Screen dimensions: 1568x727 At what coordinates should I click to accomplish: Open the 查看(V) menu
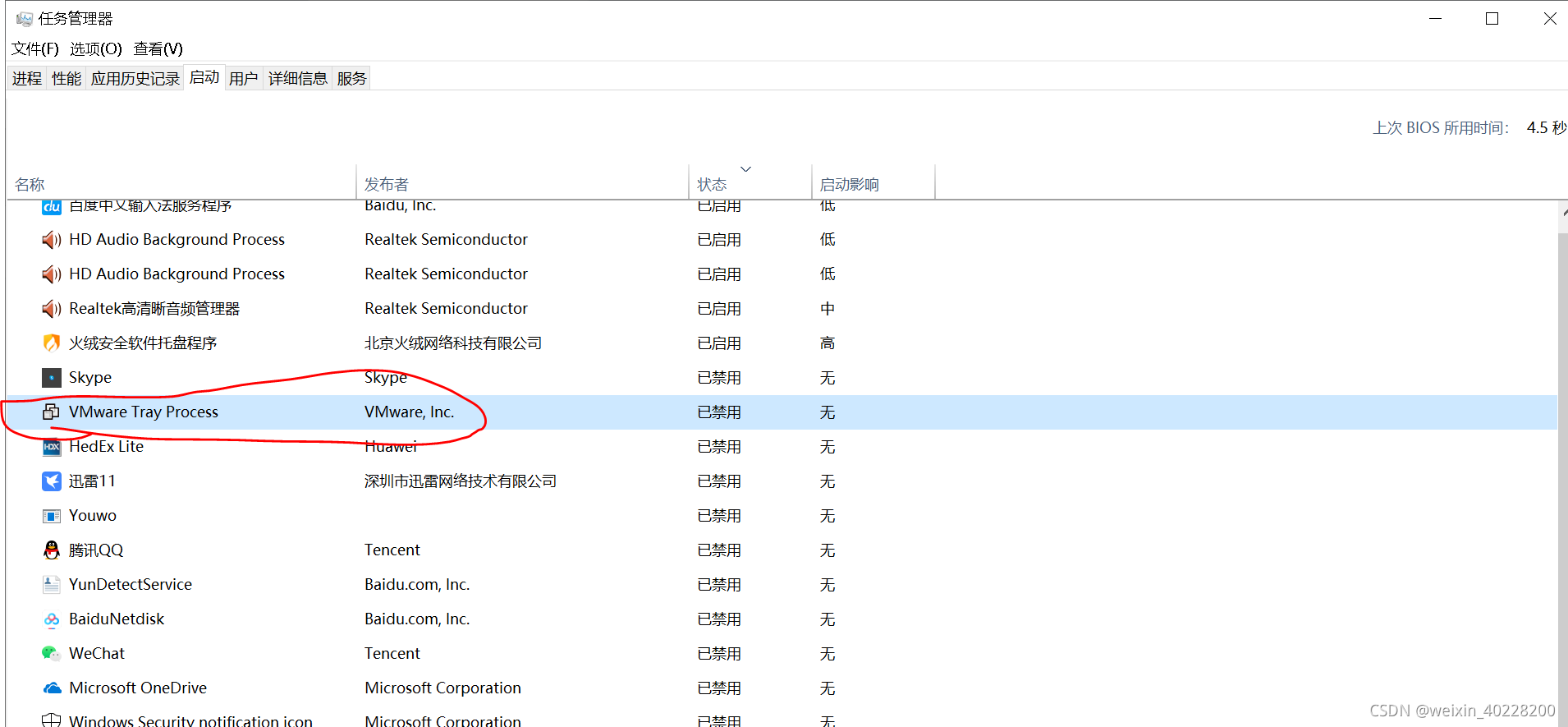[158, 49]
